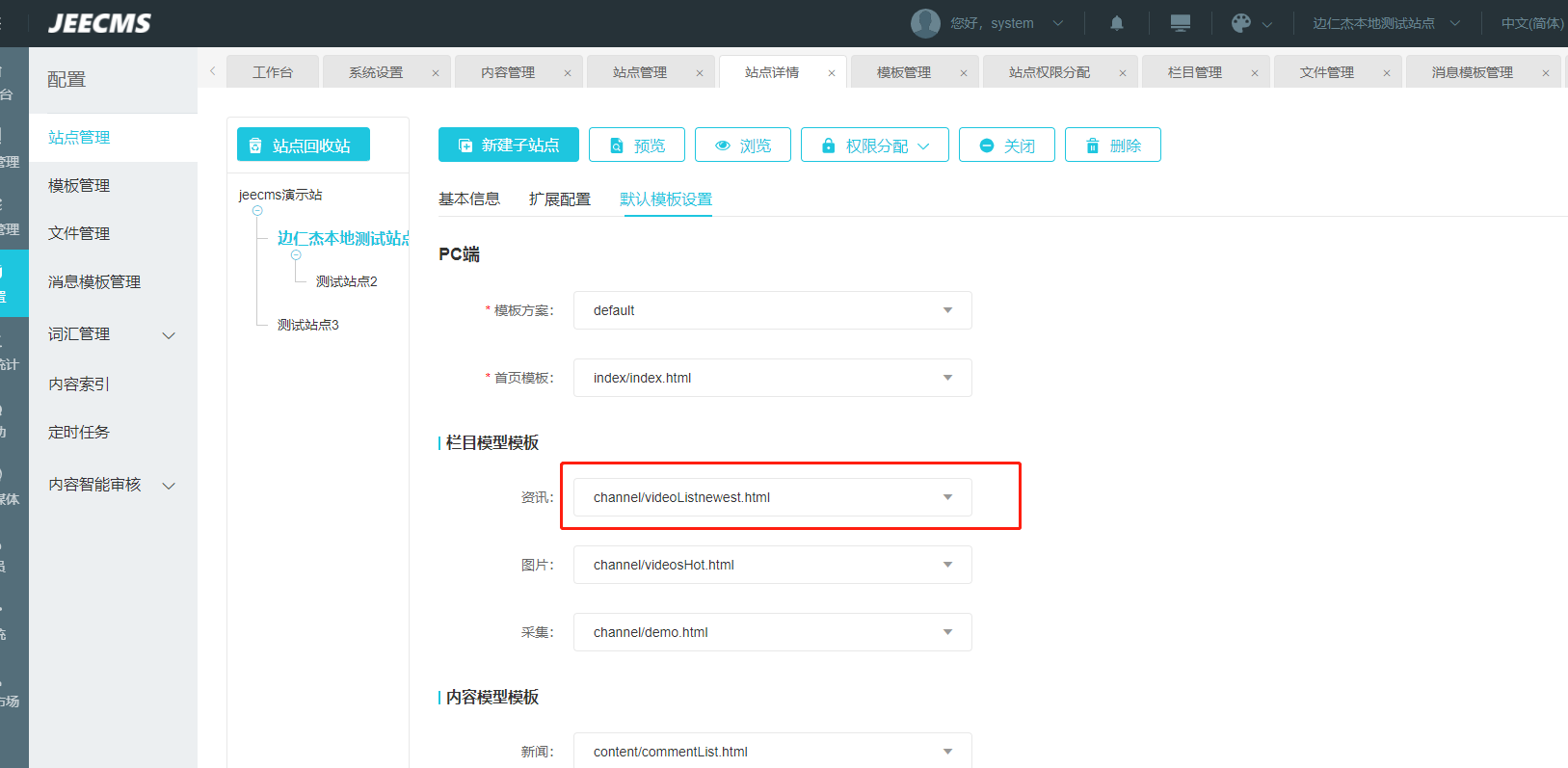Switch to the 系统设置 tab
Screen dimensions: 1568x768
point(376,72)
